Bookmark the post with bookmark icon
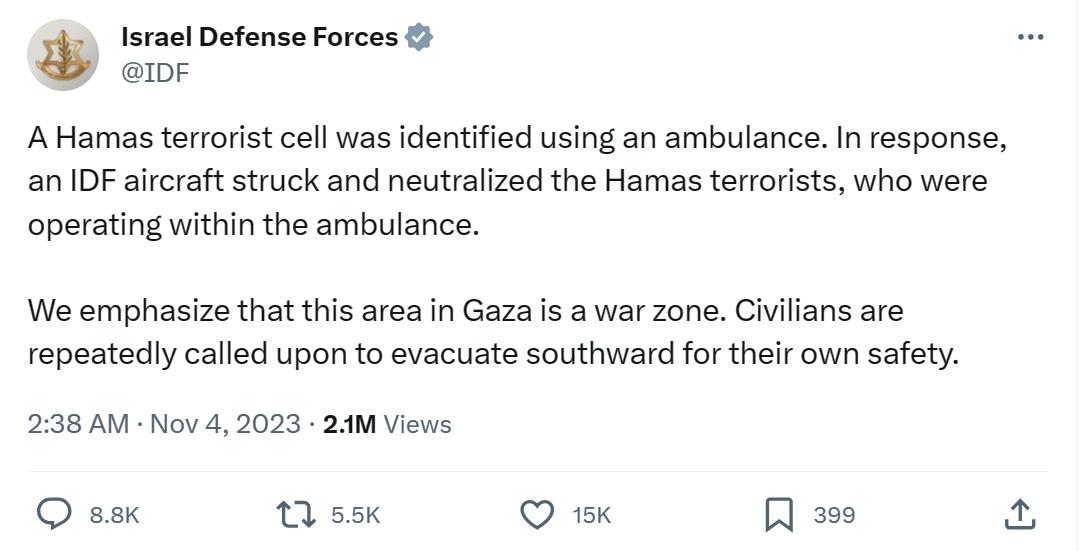The width and height of the screenshot is (1085, 551). pyautogui.click(x=779, y=516)
